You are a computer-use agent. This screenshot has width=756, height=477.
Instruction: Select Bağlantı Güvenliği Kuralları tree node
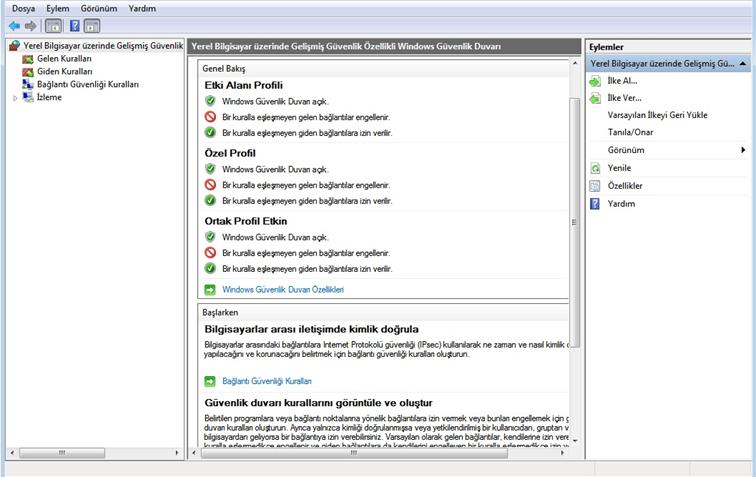(x=88, y=84)
